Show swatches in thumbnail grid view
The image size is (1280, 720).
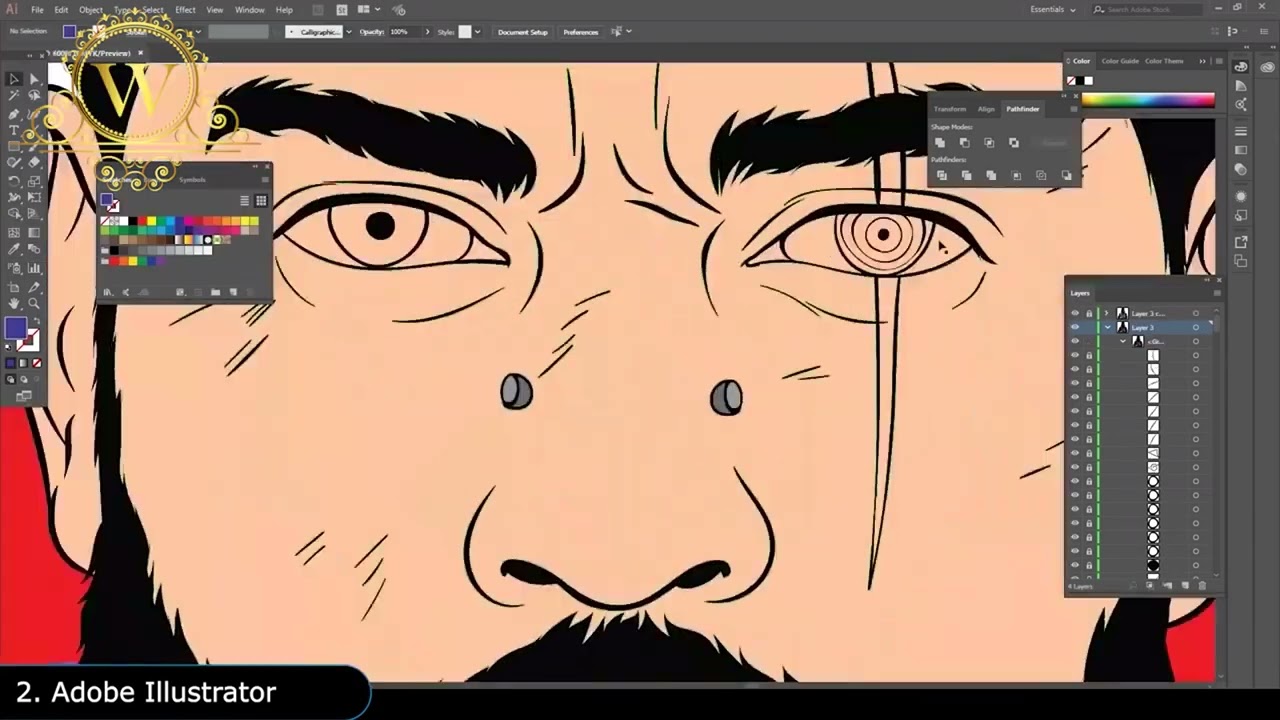pyautogui.click(x=261, y=201)
